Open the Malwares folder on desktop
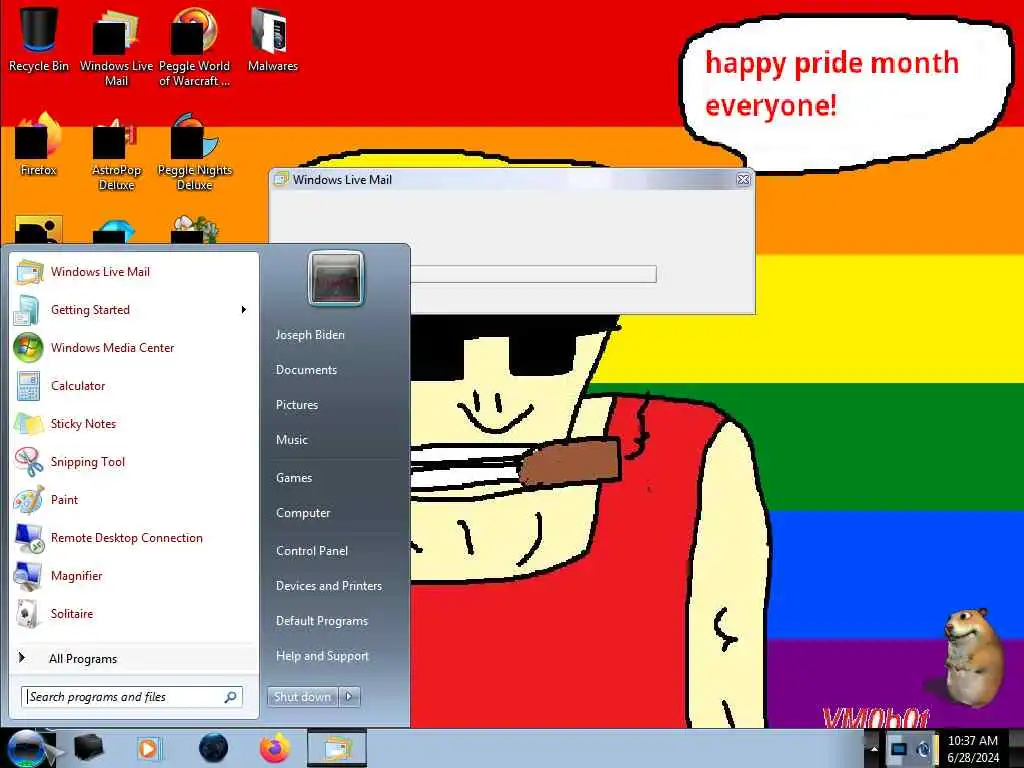This screenshot has width=1024, height=768. (x=272, y=39)
